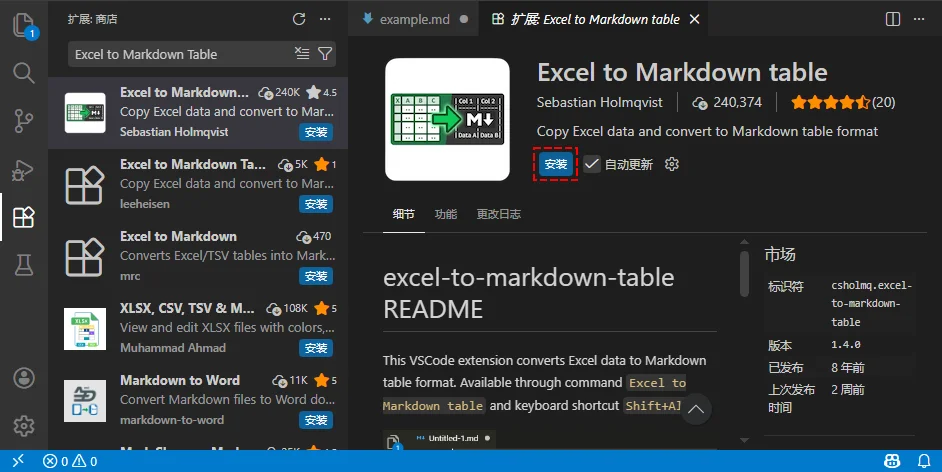Viewport: 942px width, 472px height.
Task: Click the scroll-to-top chevron button
Action: coord(696,410)
